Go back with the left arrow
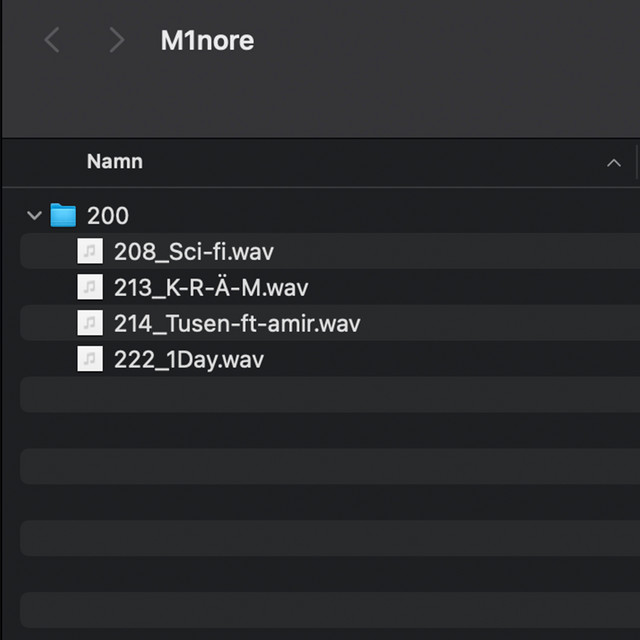Screen dimensions: 640x640 click(53, 41)
